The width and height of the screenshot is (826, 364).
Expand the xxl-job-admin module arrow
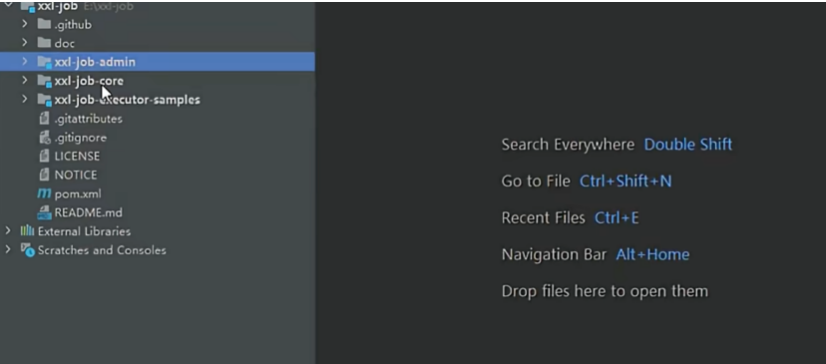(24, 61)
